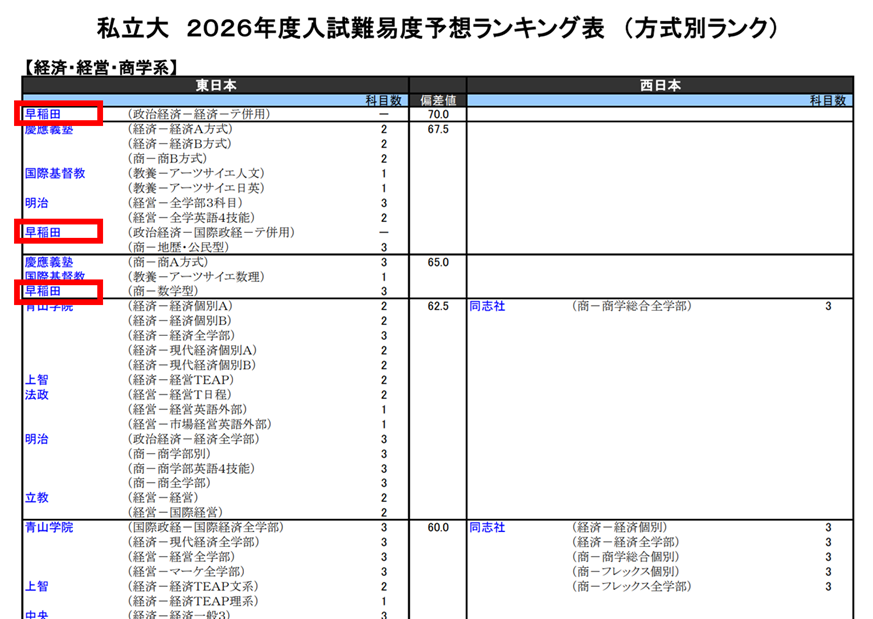Click the 67.5 deviation value cell
873x619 pixels.
click(437, 130)
